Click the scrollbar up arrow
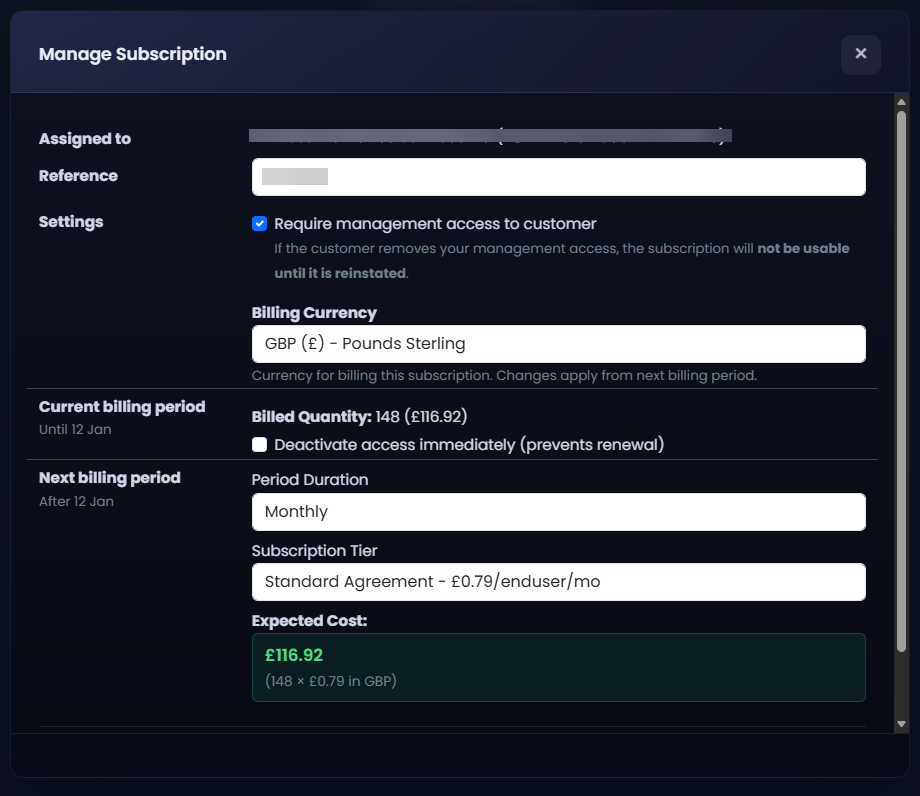The image size is (920, 796). pyautogui.click(x=901, y=102)
